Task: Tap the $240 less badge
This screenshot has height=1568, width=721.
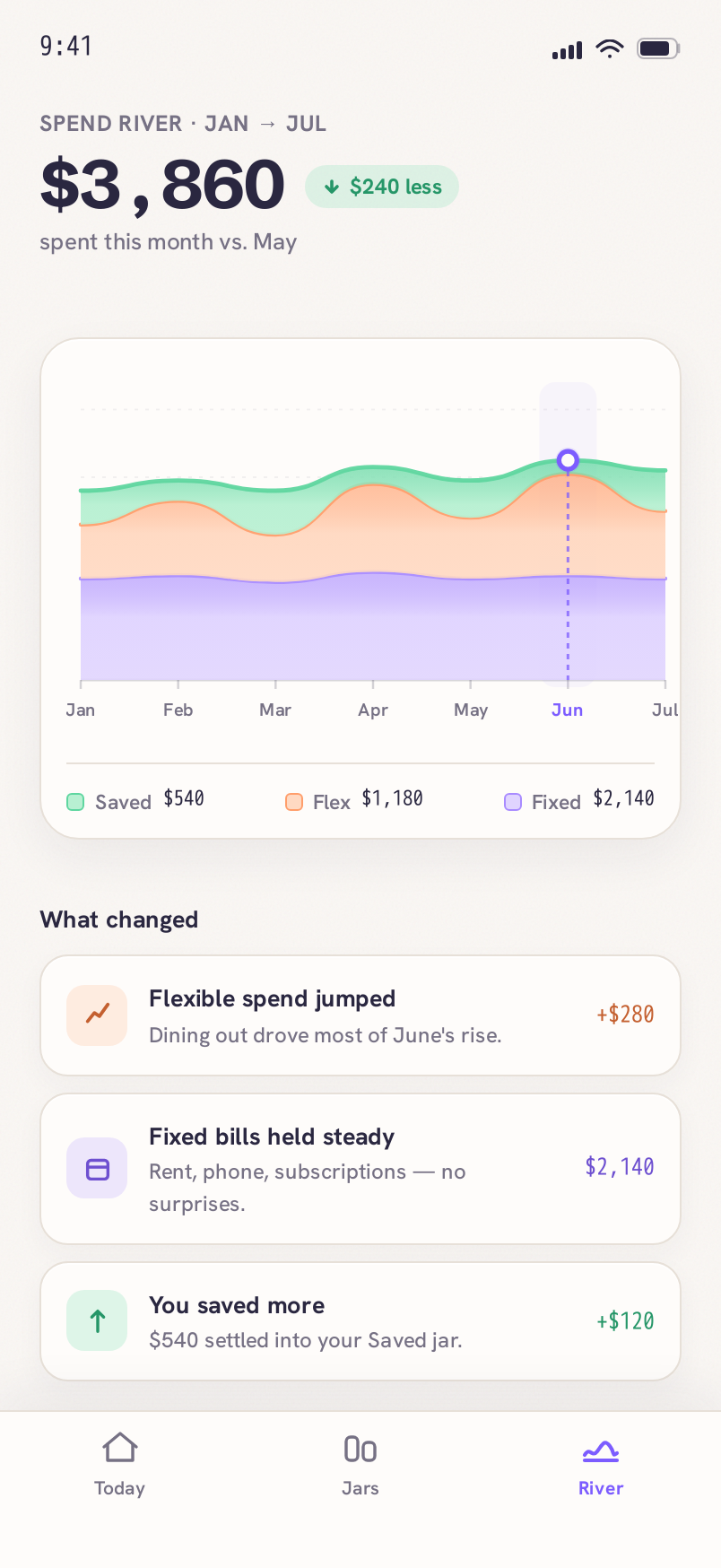Action: coord(382,187)
